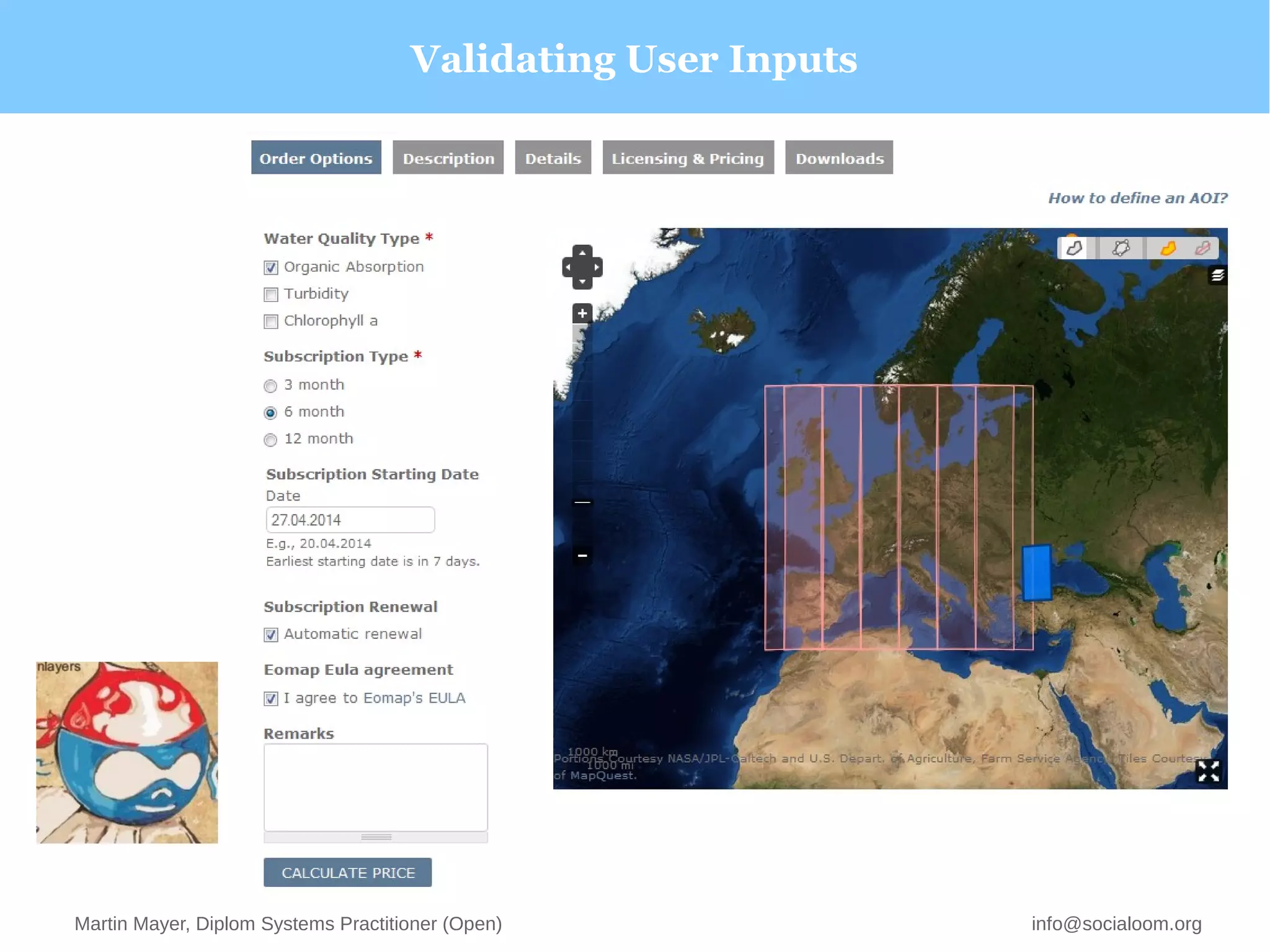Click the OpenLayers Drupal mascot image
Screen dimensions: 1270x952
[127, 752]
